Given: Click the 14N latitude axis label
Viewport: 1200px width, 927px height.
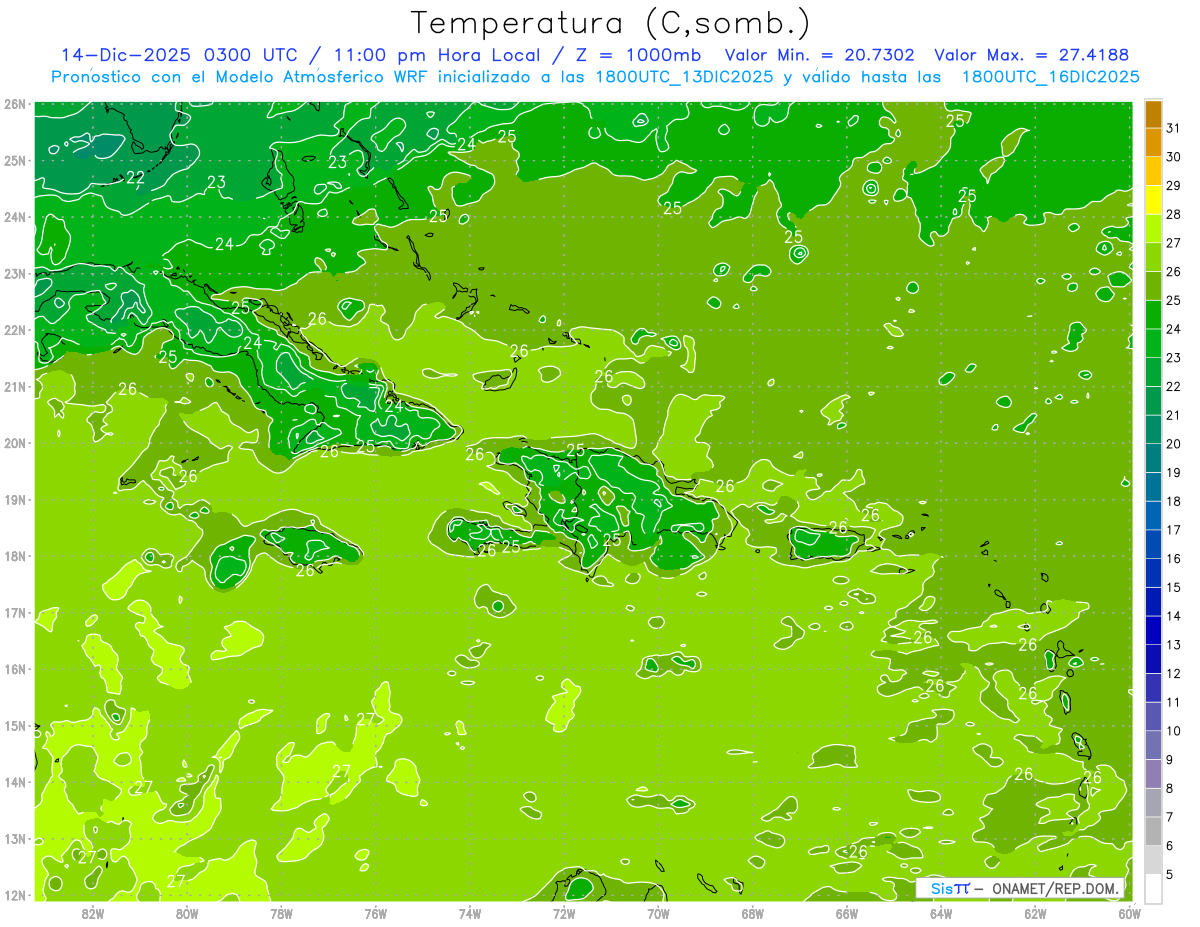Looking at the screenshot, I should [14, 782].
